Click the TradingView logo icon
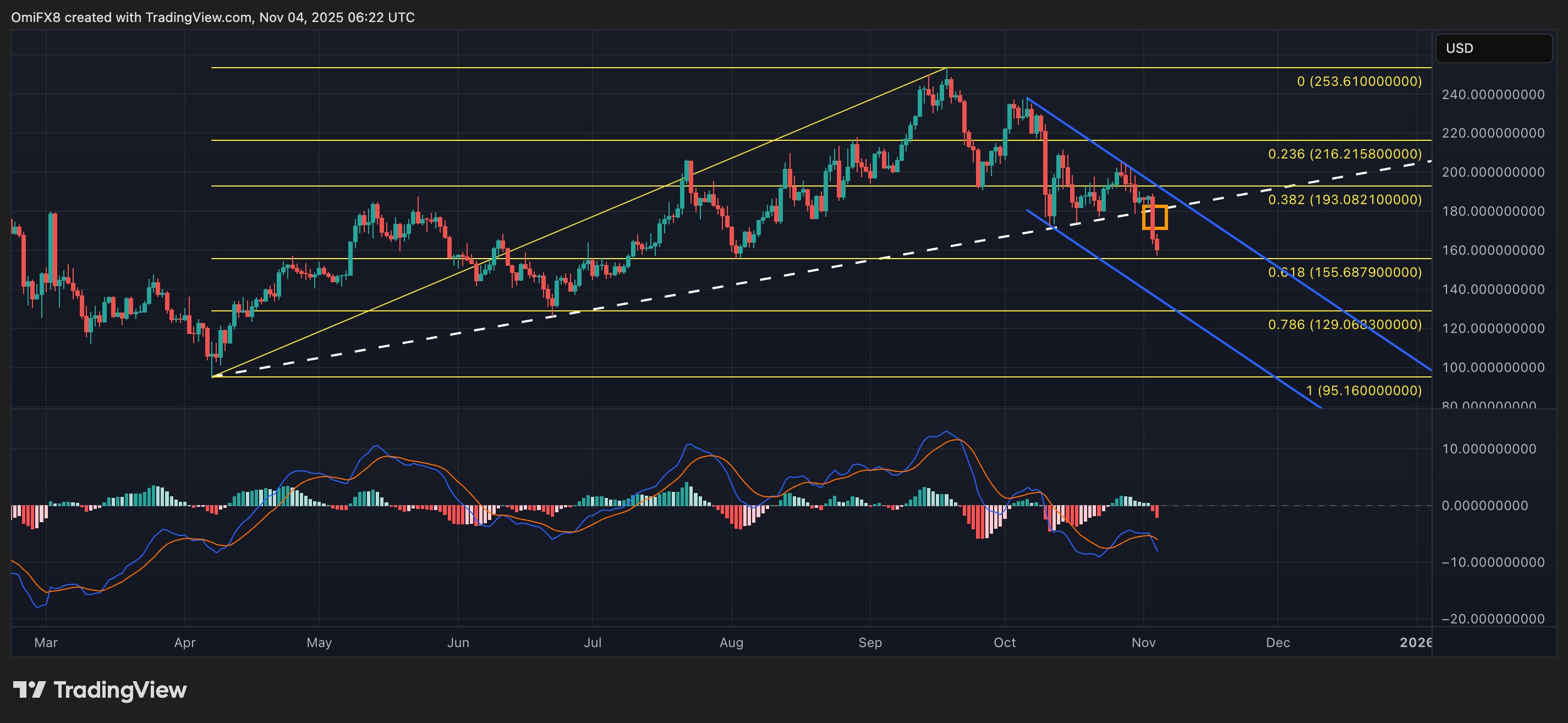Image resolution: width=1568 pixels, height=723 pixels. tap(29, 689)
